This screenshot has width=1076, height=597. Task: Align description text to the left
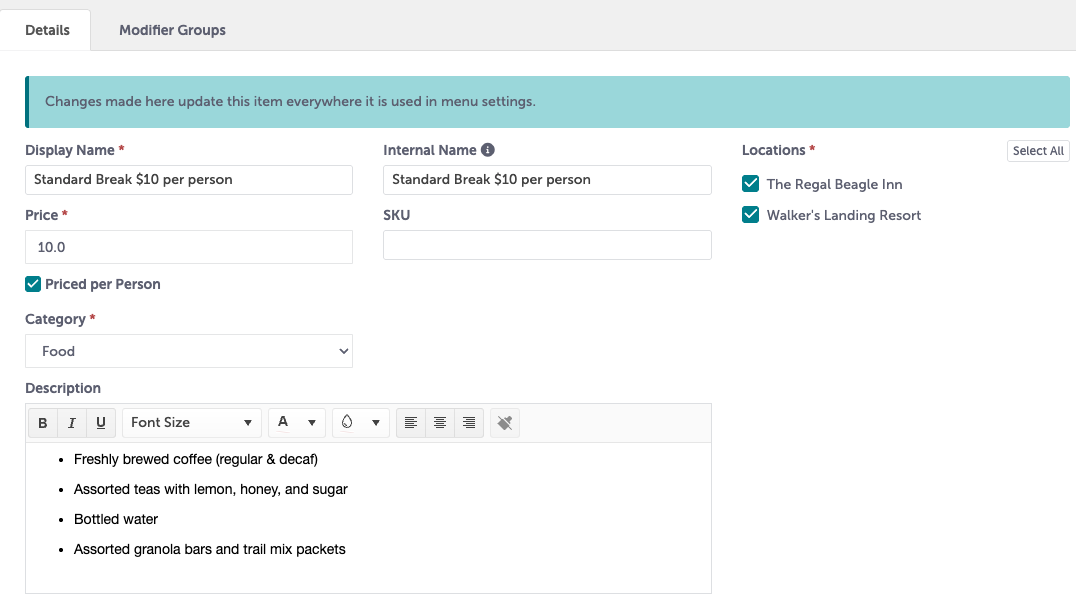410,423
